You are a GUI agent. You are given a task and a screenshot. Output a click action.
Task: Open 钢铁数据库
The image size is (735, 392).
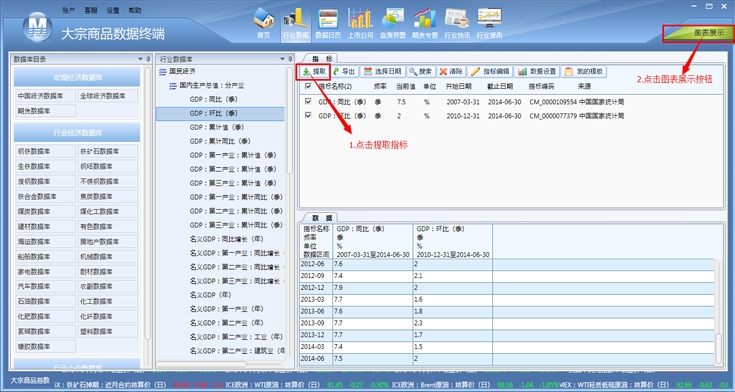[x=45, y=151]
